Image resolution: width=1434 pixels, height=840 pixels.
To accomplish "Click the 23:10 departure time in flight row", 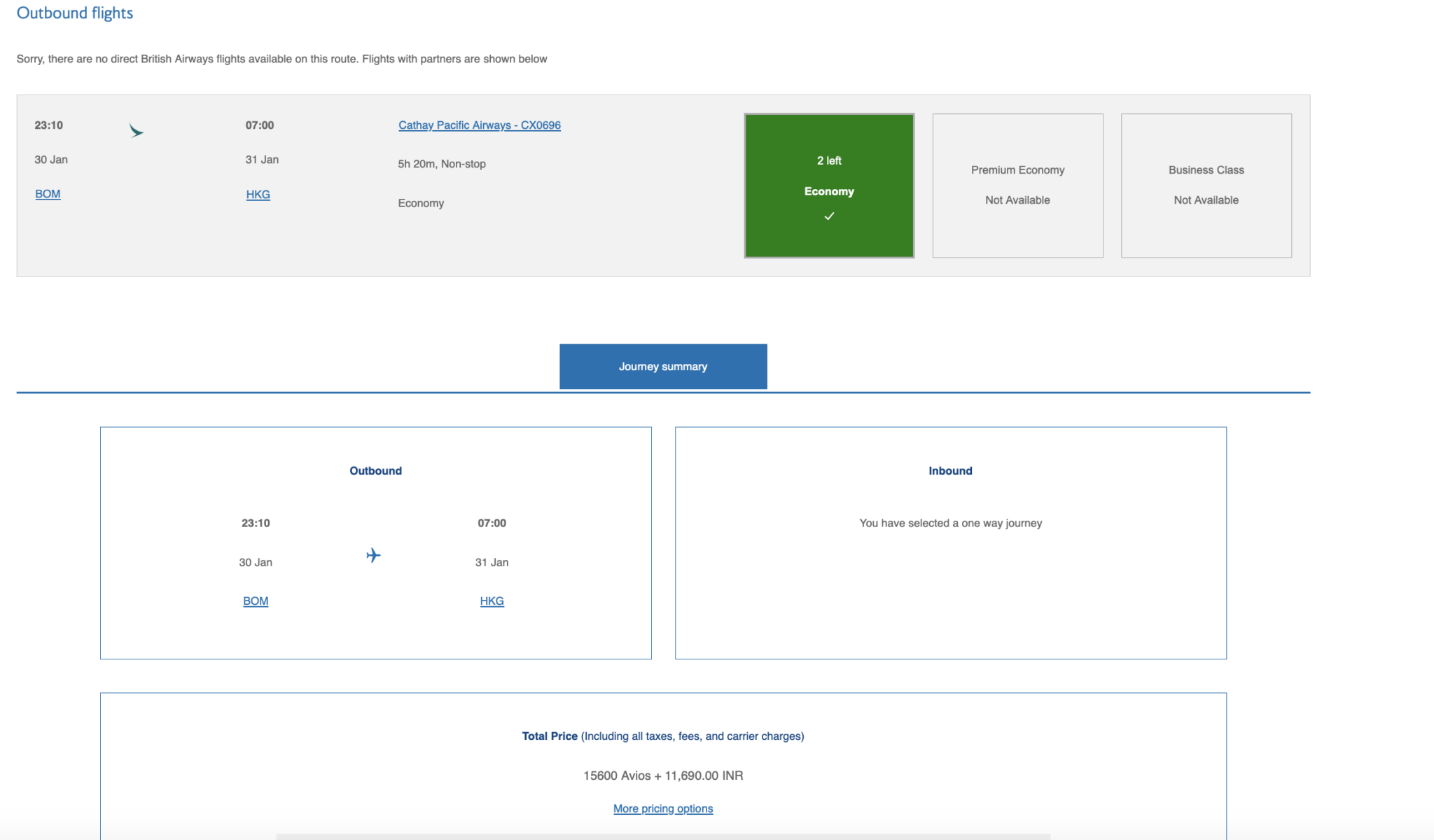I will coord(49,125).
